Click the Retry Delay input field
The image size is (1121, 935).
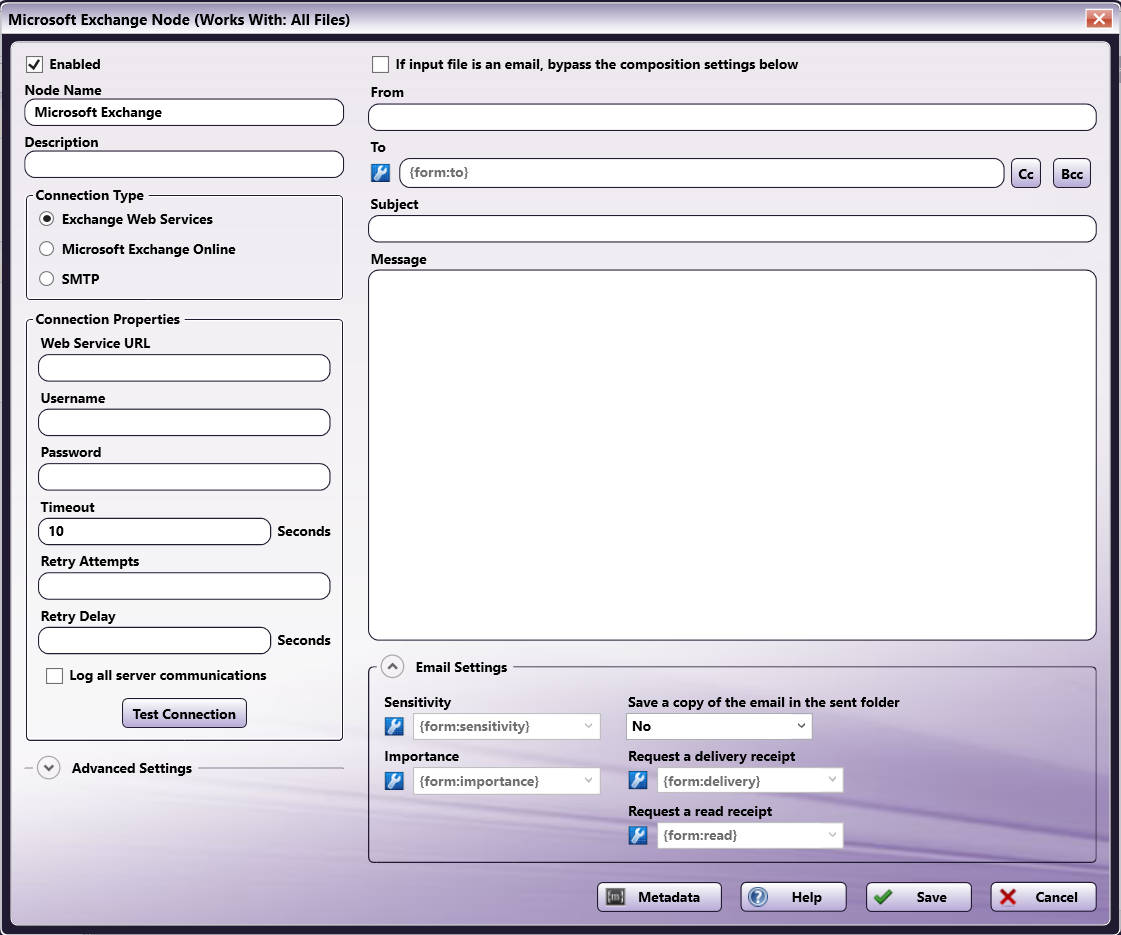[154, 640]
